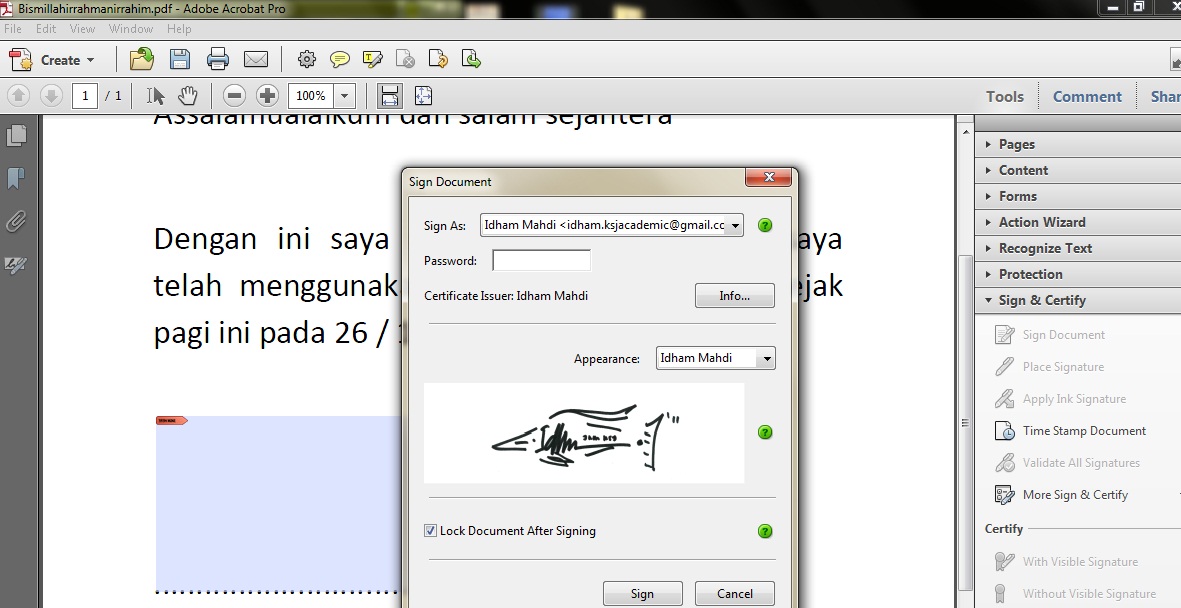Click Time Stamp Document
The image size is (1181, 608).
click(1070, 431)
